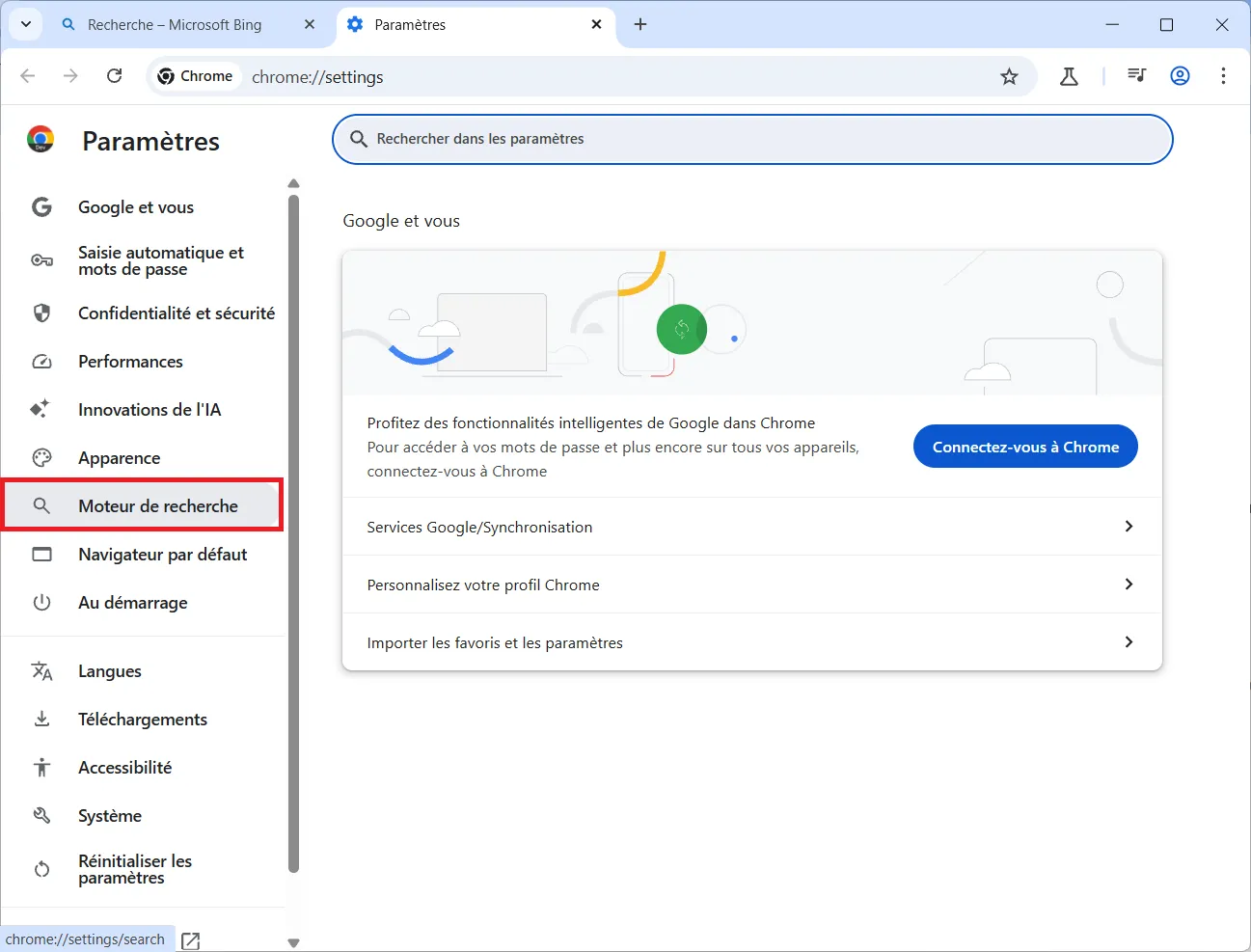The height and width of the screenshot is (952, 1251).
Task: Click the palette Apparence icon
Action: pyautogui.click(x=41, y=458)
